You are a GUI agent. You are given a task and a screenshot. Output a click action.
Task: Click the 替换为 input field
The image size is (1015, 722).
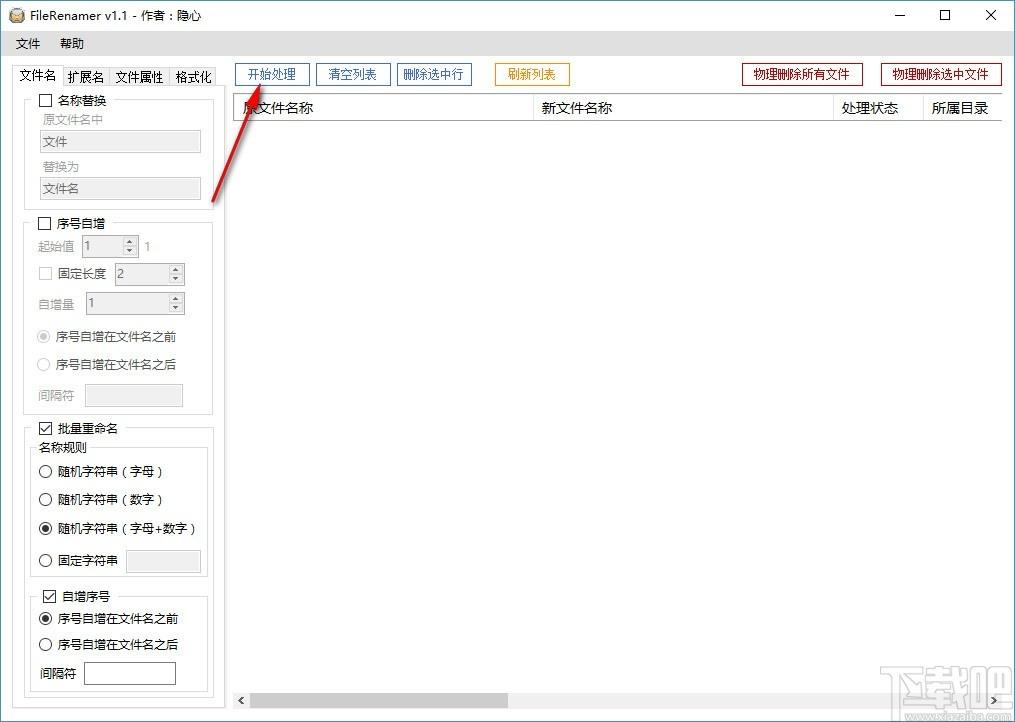click(x=120, y=188)
